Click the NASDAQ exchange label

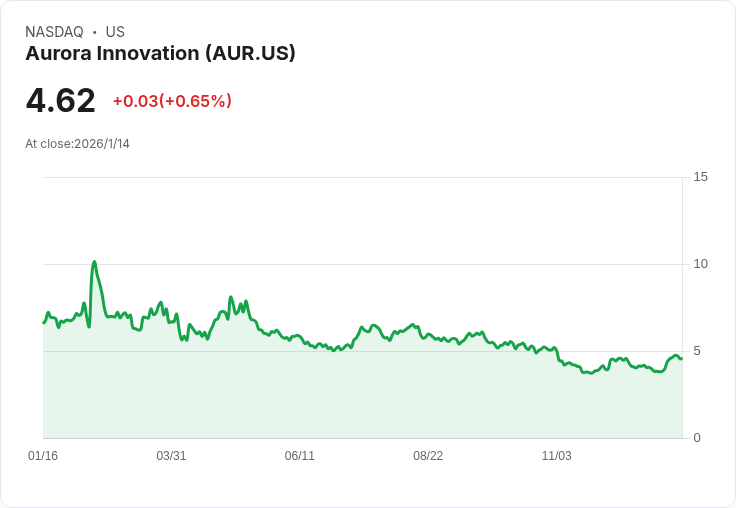tap(54, 32)
